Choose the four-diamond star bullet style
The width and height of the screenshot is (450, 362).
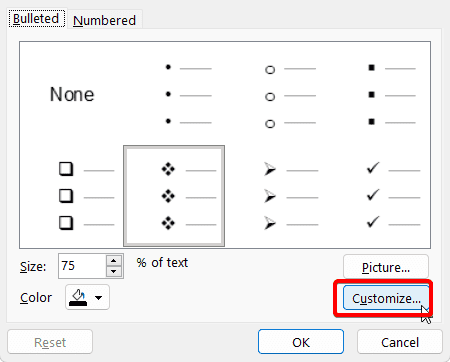coord(174,196)
